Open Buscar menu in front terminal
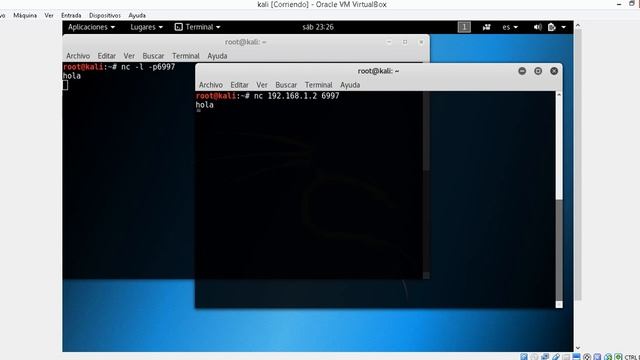Screen dimensions: 640x360 tap(286, 85)
